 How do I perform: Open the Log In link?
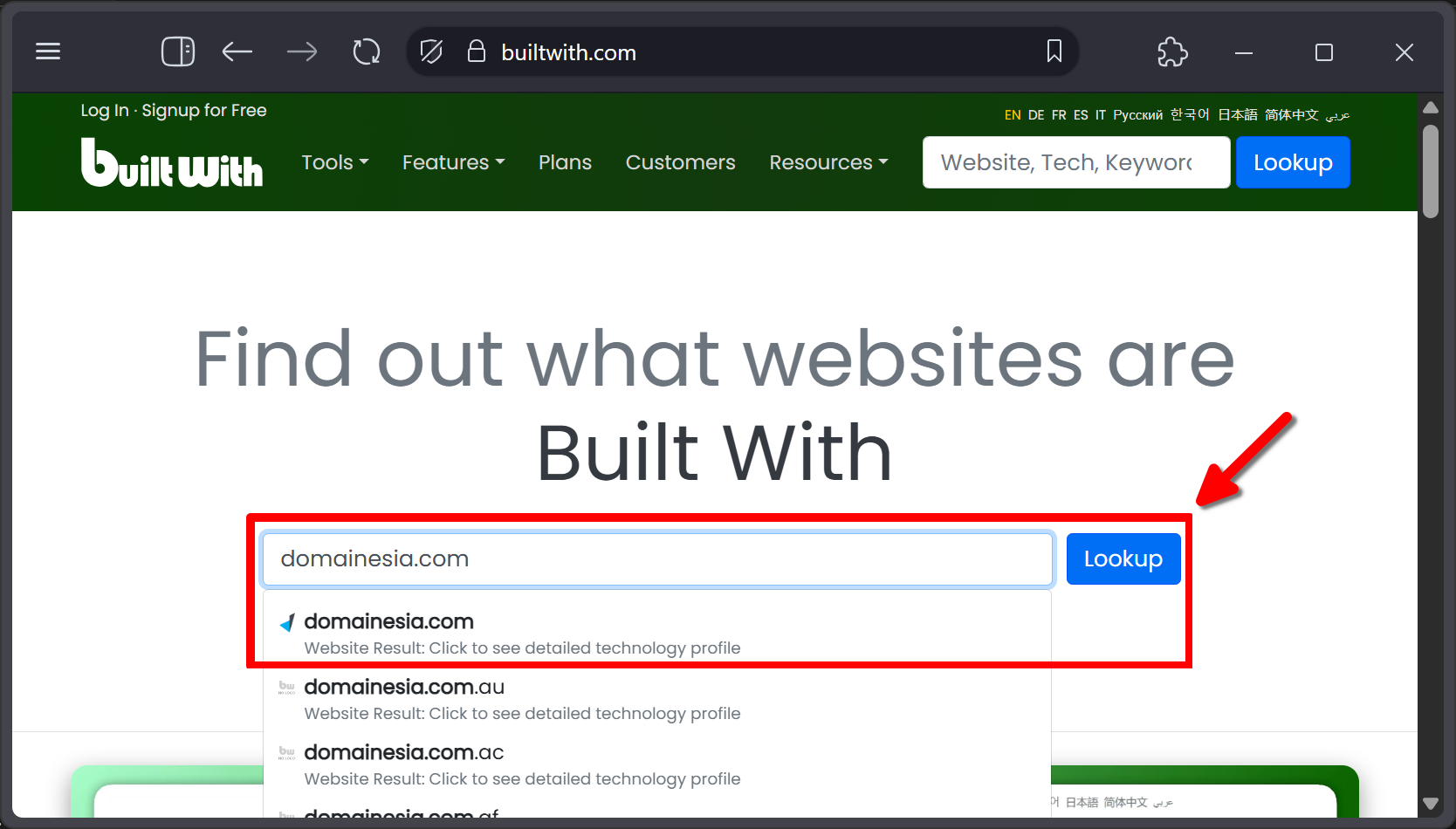105,110
